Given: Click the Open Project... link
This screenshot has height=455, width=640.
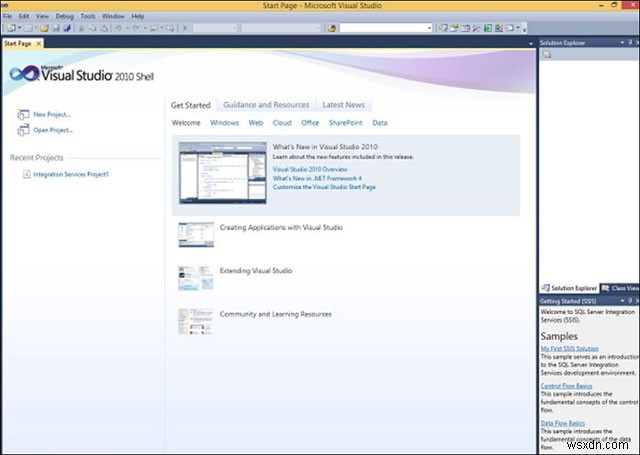Looking at the screenshot, I should coord(53,130).
